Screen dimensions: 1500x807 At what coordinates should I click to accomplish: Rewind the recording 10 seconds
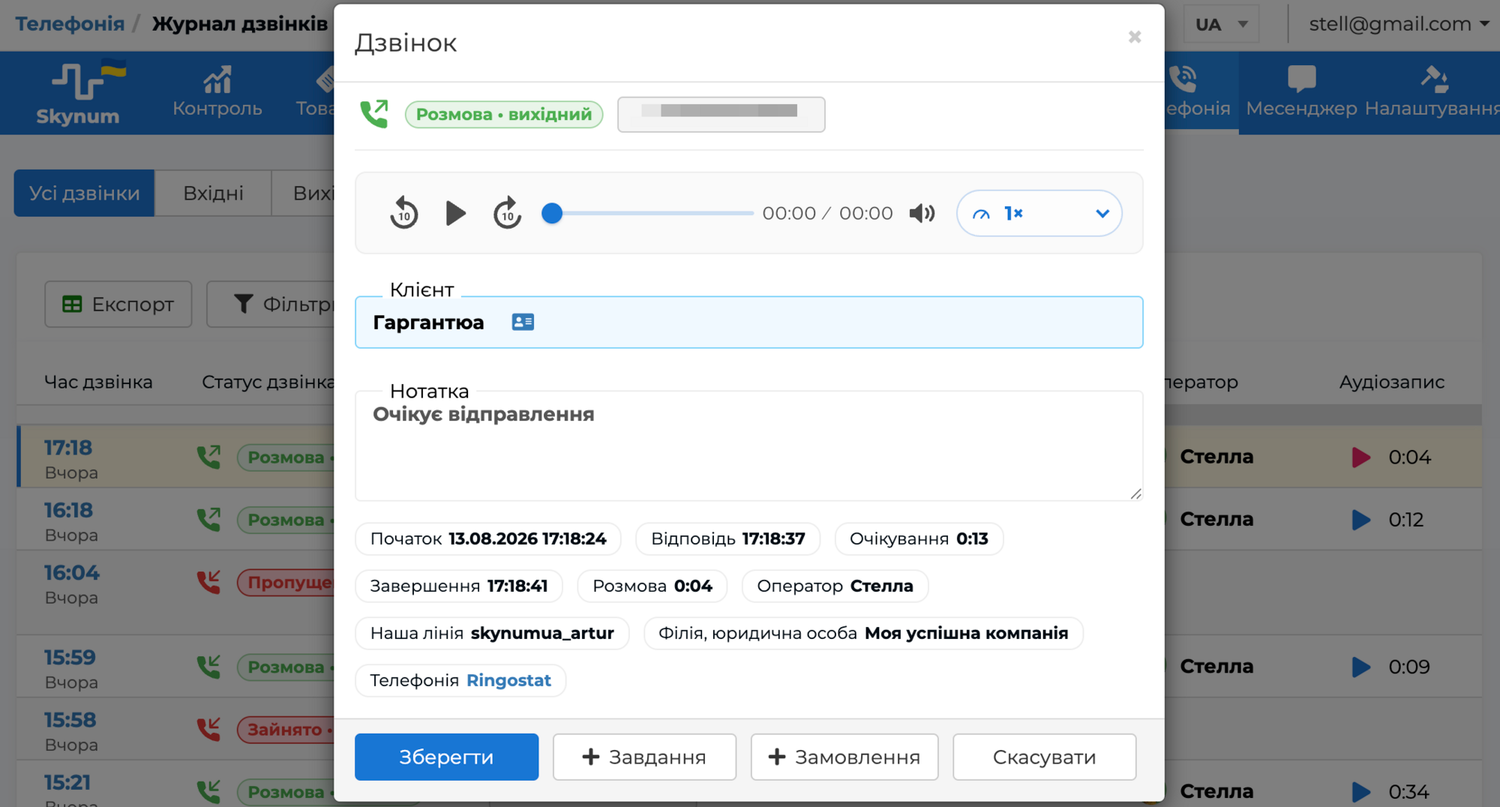point(404,213)
